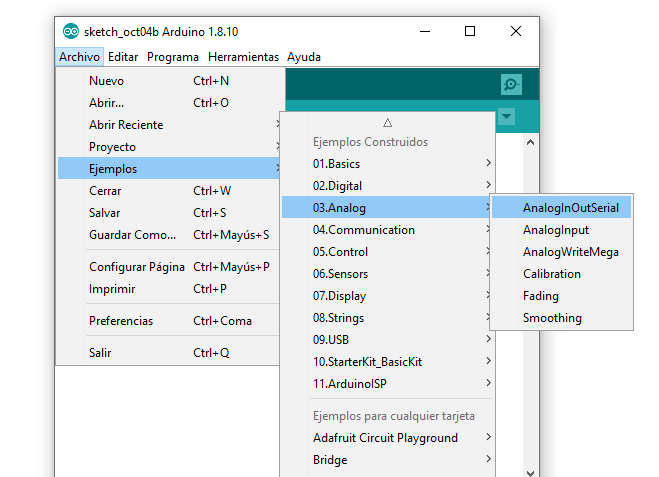The height and width of the screenshot is (477, 659).
Task: Click scrollbar up arrow in editor
Action: 530,142
